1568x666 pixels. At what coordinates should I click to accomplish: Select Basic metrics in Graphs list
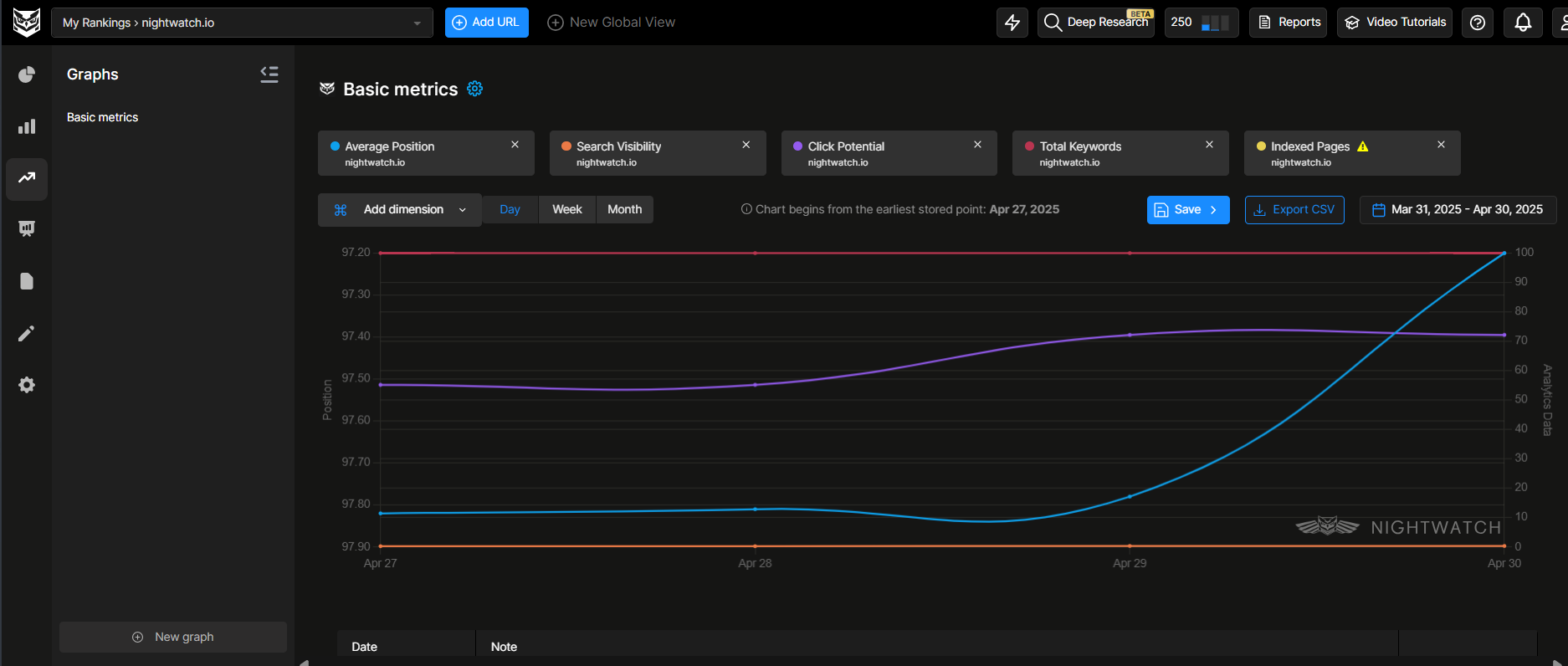(x=103, y=117)
